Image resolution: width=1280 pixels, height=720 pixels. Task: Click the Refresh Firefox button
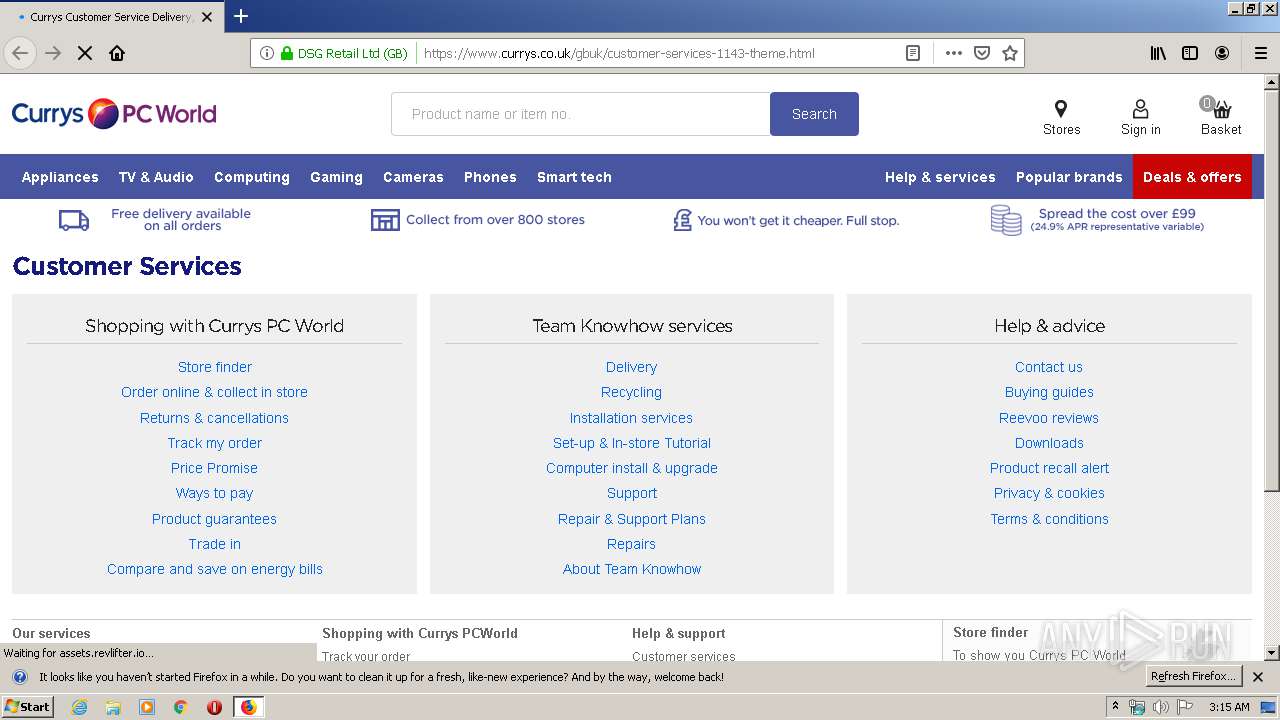(x=1193, y=676)
